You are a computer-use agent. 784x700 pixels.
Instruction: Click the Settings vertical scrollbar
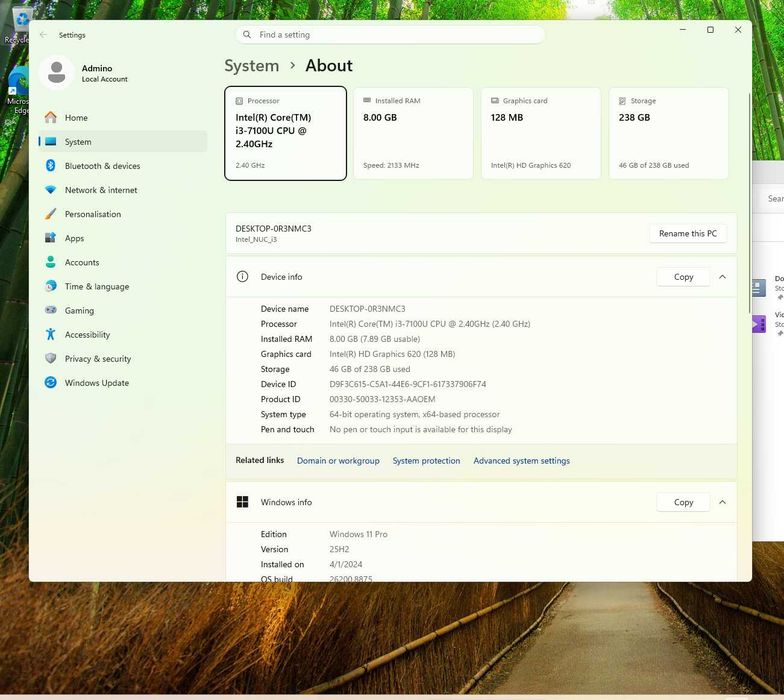pyautogui.click(x=749, y=202)
